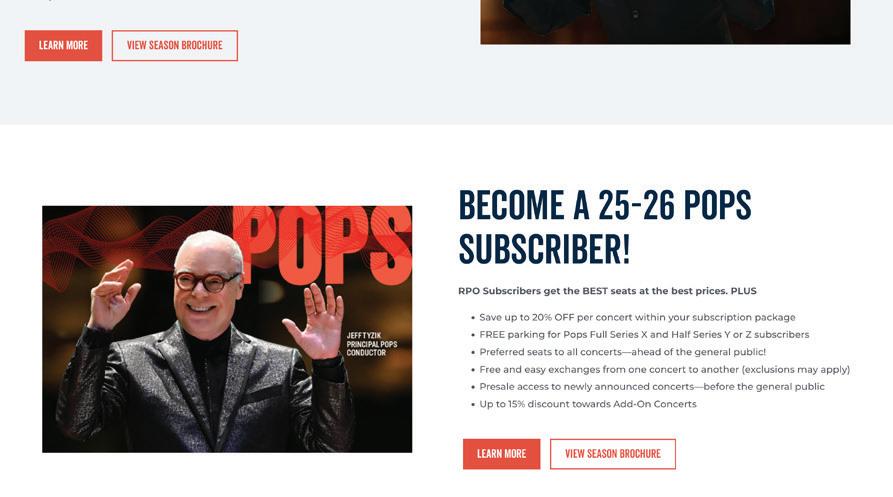Screen dimensions: 893x497
Task: Click the 'RPO Subscribers get the BEST seats' line
Action: [607, 291]
